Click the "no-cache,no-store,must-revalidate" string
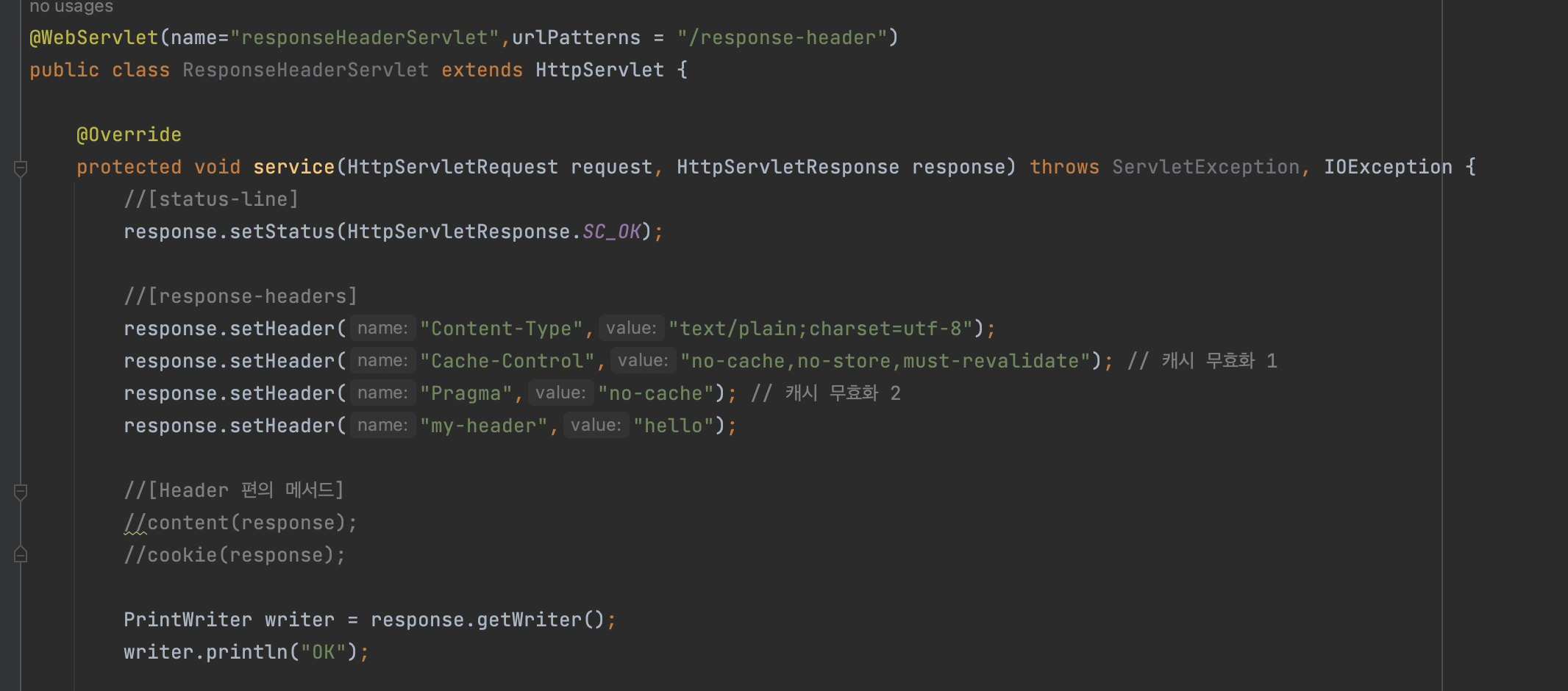 pos(885,361)
